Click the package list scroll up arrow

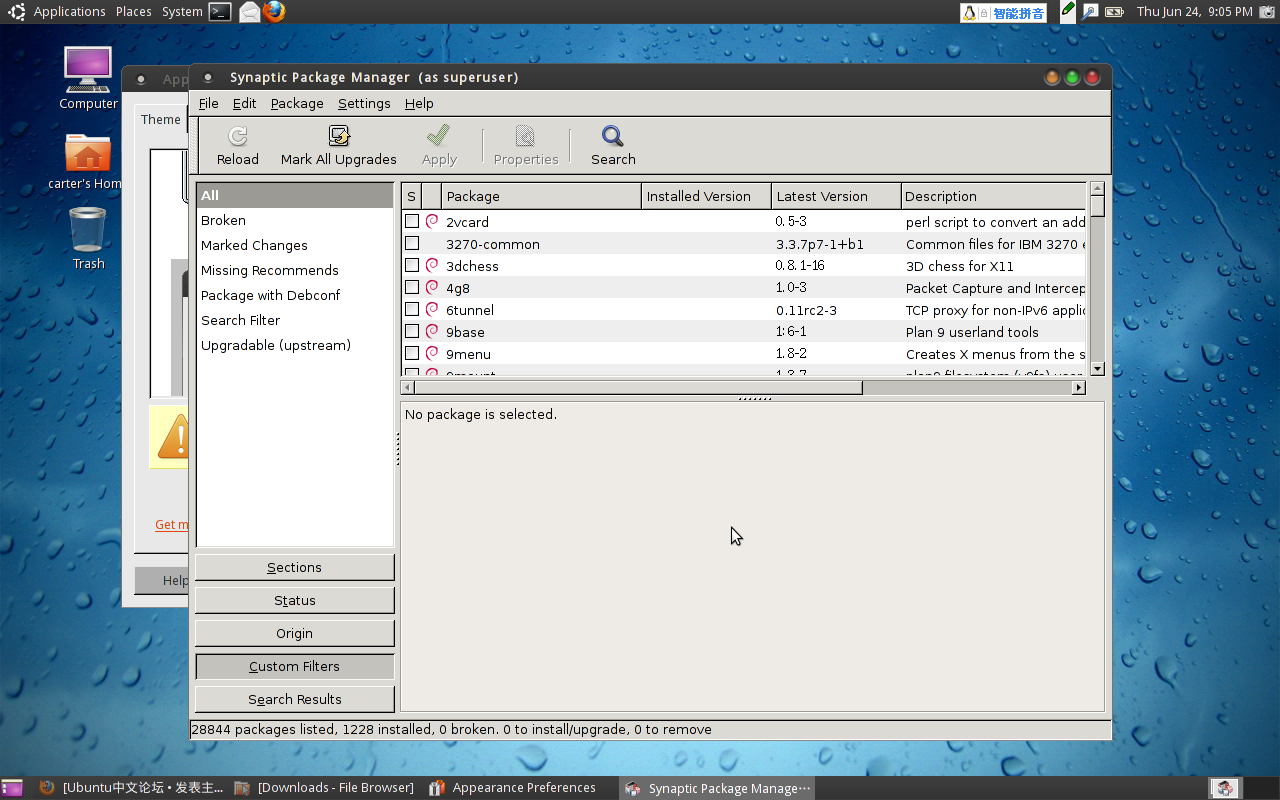[1097, 188]
